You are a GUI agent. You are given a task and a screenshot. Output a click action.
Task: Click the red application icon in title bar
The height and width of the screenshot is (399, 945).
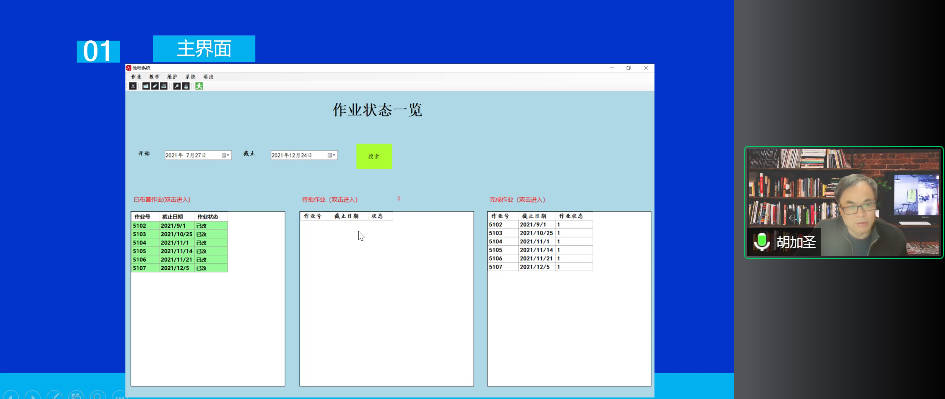pos(128,68)
